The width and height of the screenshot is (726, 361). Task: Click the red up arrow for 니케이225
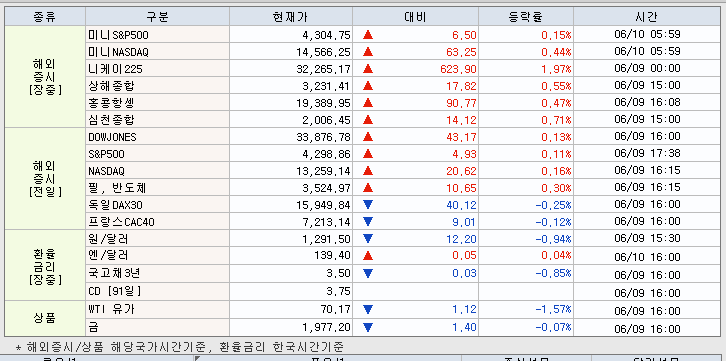tap(368, 69)
